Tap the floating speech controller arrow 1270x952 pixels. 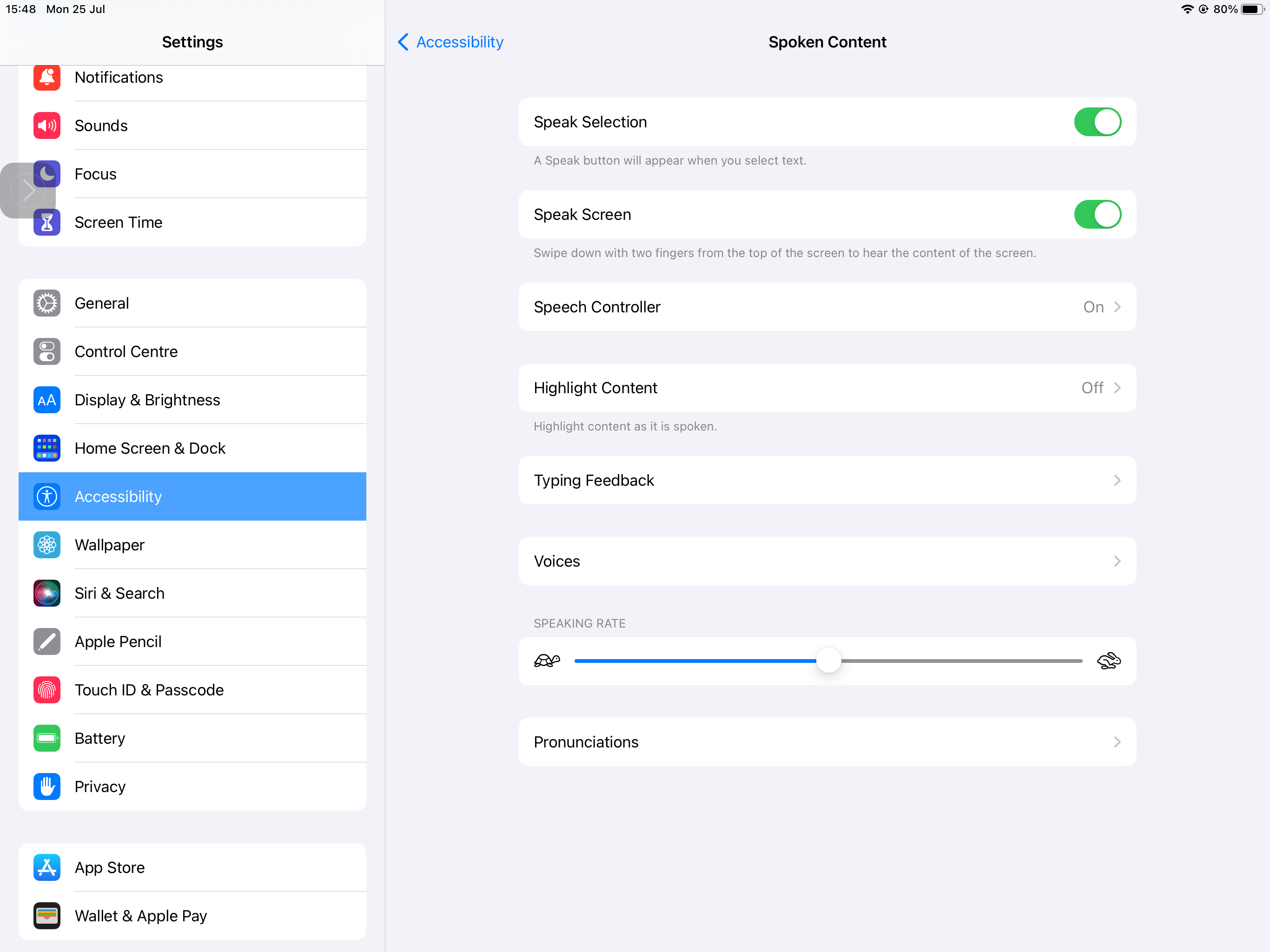tap(27, 191)
